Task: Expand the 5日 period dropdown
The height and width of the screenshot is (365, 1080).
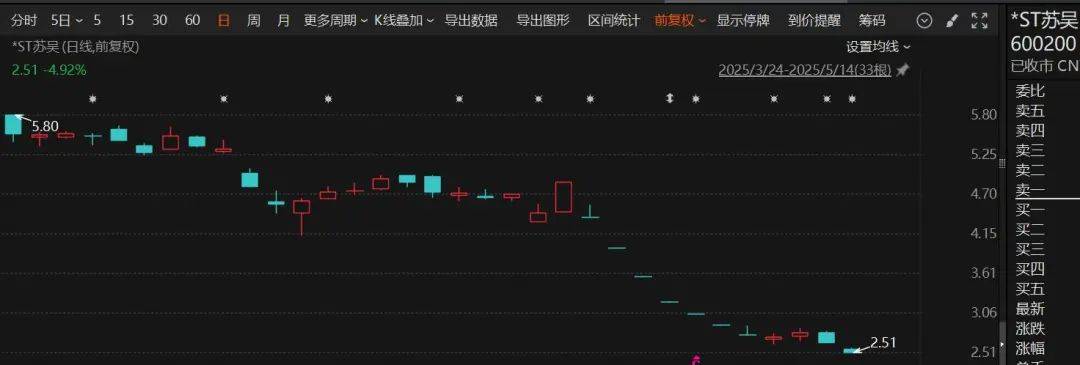Action: coord(68,21)
